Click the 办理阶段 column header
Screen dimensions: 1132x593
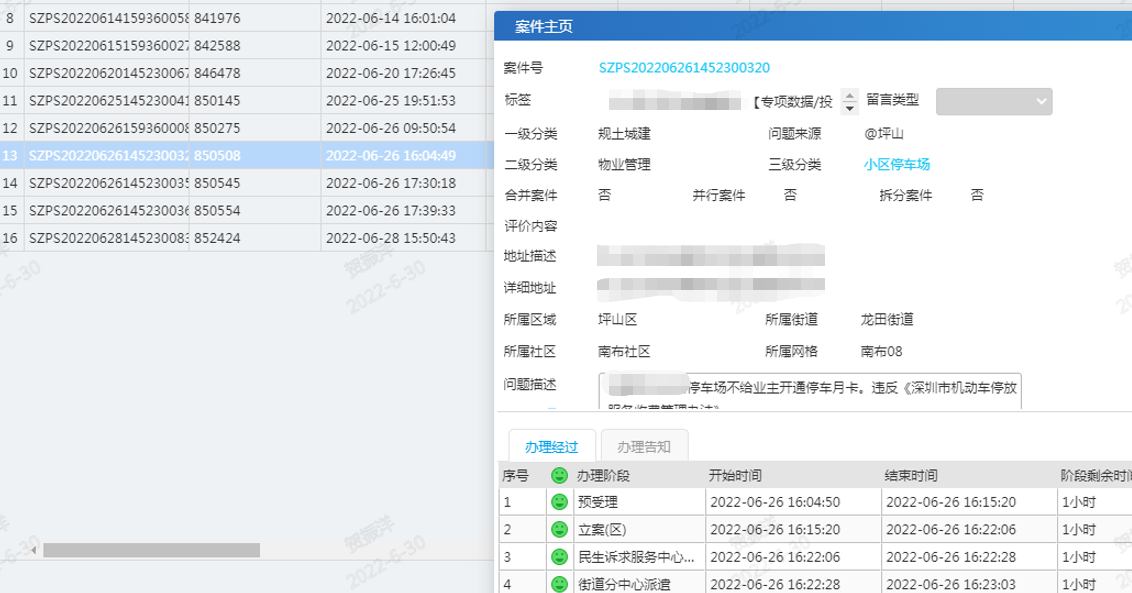604,475
